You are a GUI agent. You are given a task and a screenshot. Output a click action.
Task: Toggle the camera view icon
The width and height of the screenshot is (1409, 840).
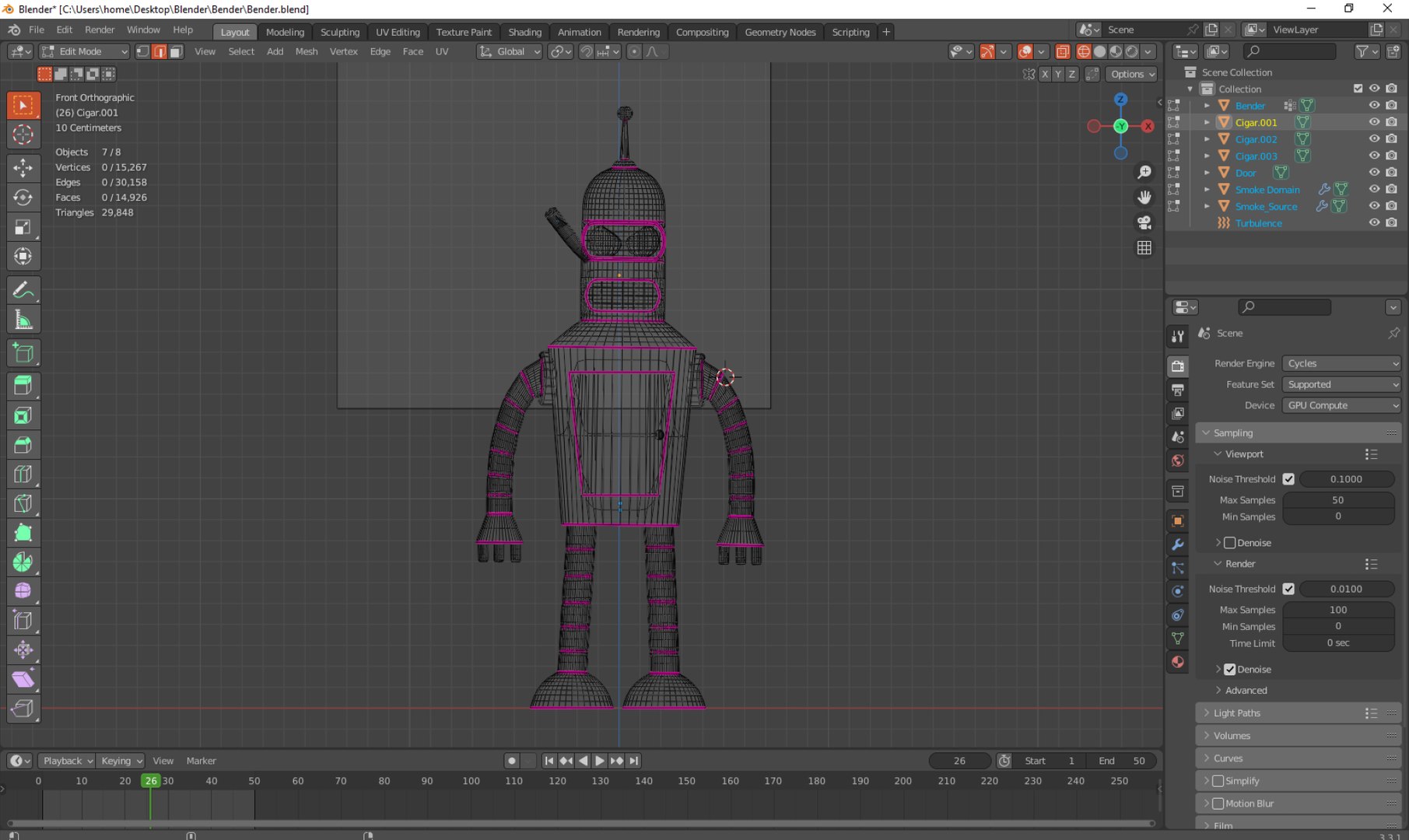coord(1144,223)
